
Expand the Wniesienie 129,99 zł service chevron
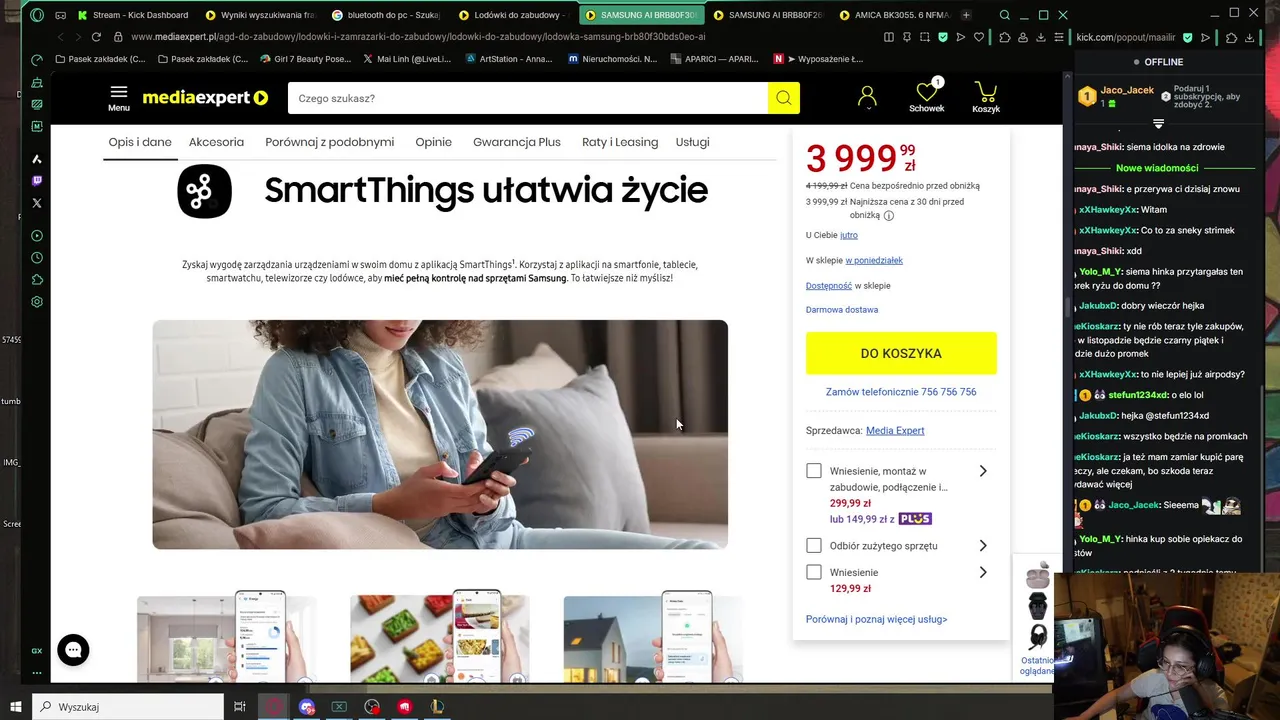pyautogui.click(x=983, y=572)
